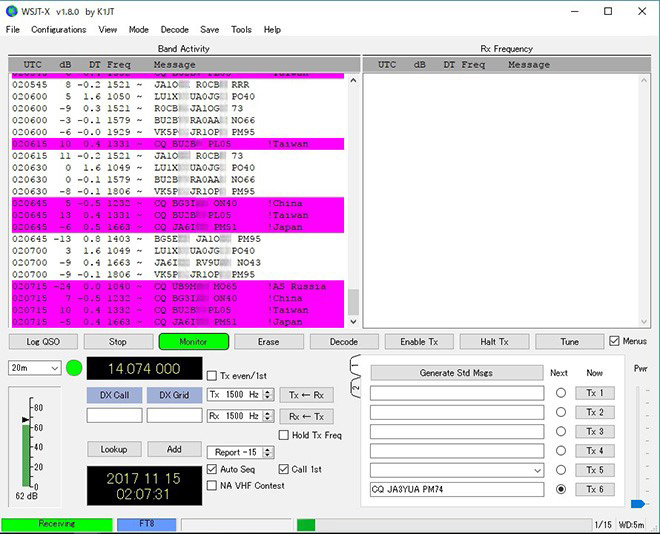Select the Tx 3 Next radio button
This screenshot has width=660, height=534.
click(x=561, y=432)
